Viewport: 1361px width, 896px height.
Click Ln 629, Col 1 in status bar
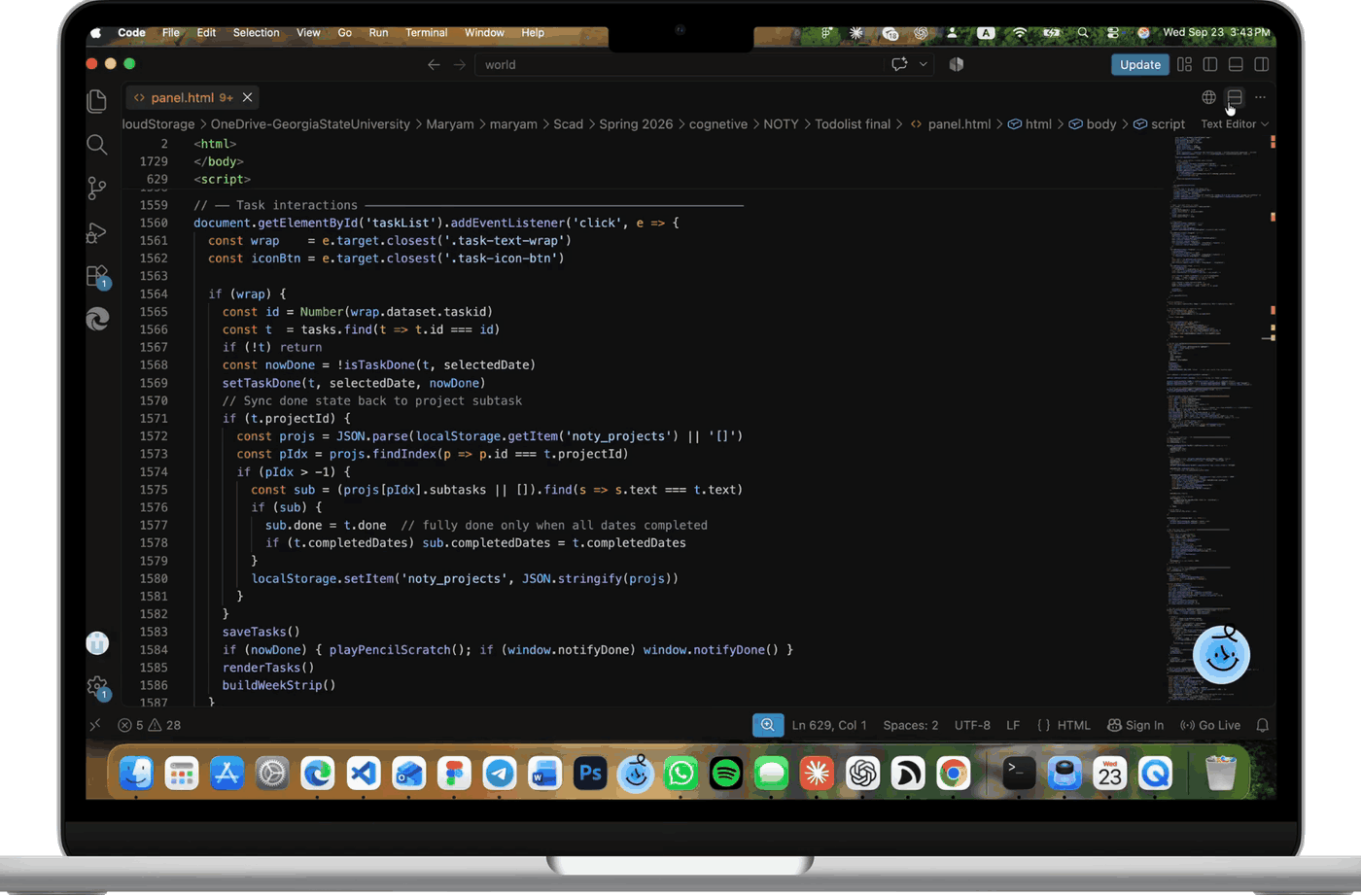pos(829,725)
